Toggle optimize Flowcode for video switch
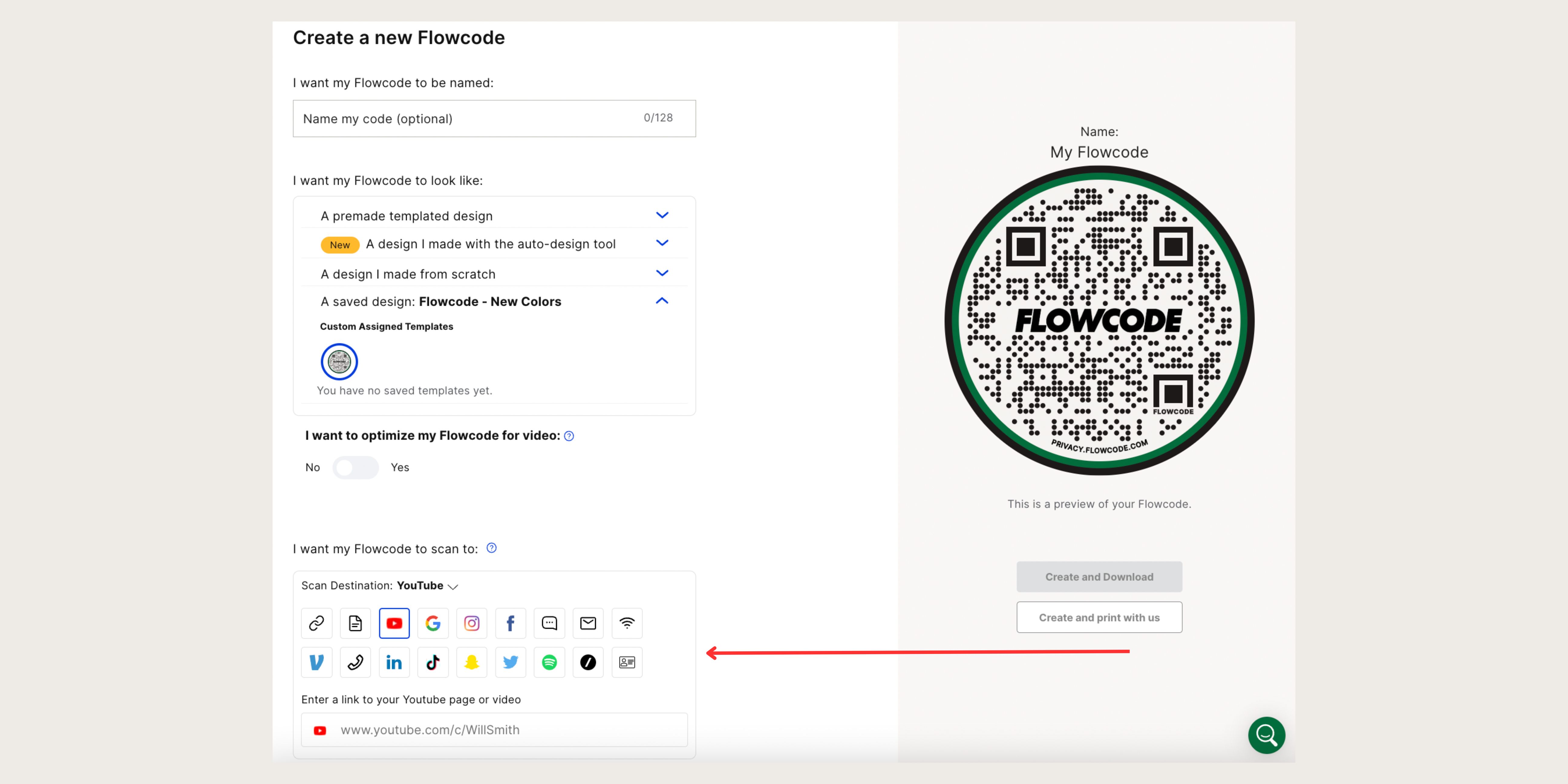Screen dimensions: 1568x784 point(355,468)
